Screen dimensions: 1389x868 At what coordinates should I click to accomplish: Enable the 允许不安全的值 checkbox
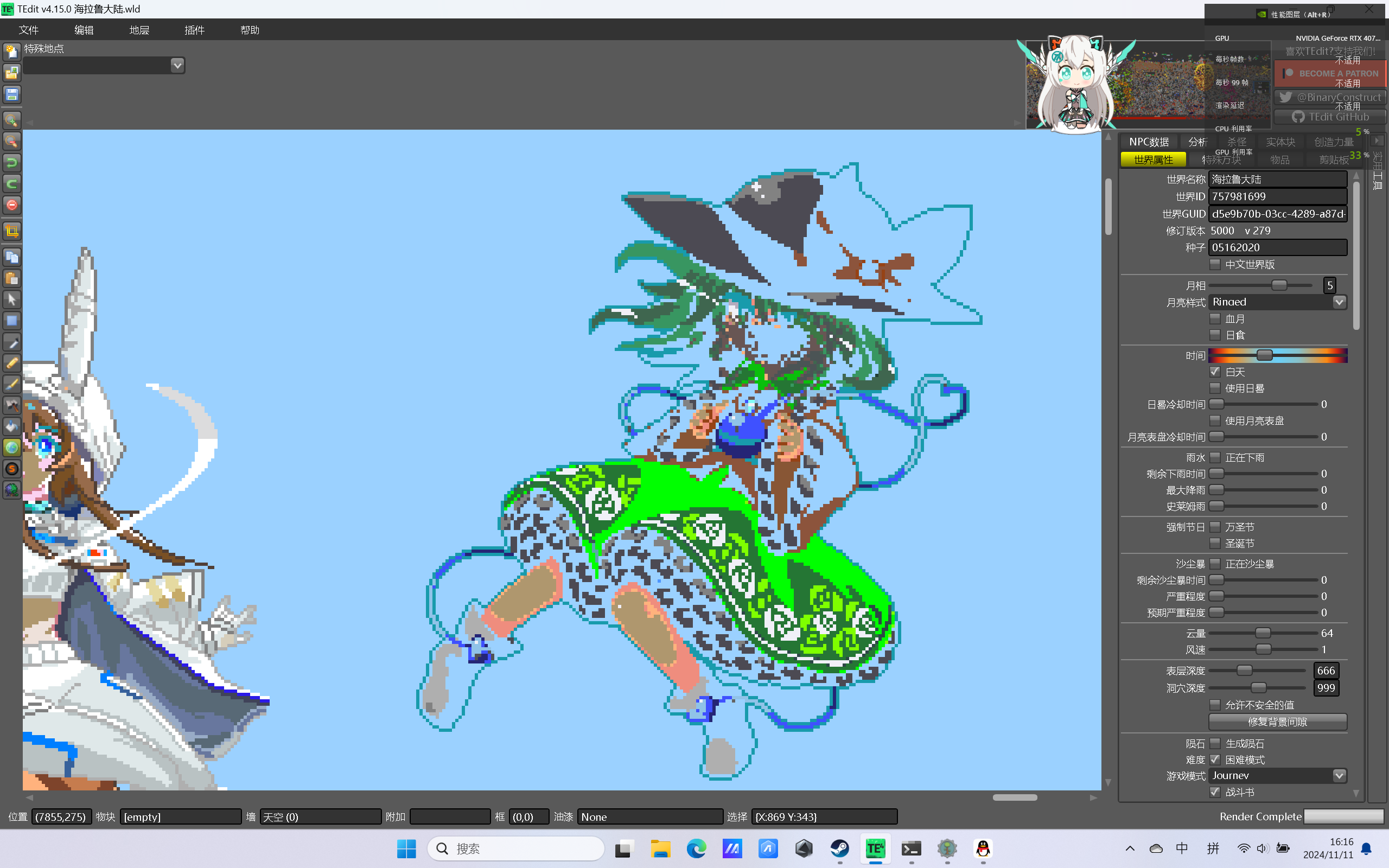(x=1214, y=704)
